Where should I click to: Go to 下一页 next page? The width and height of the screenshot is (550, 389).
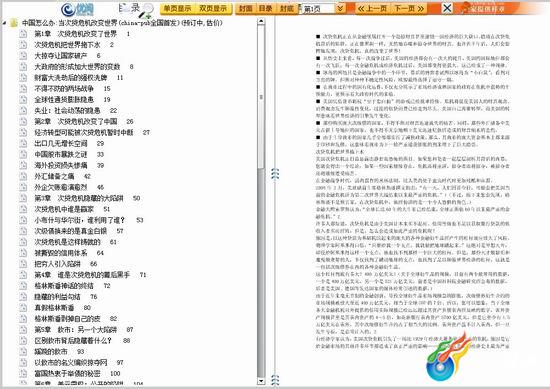click(x=409, y=8)
